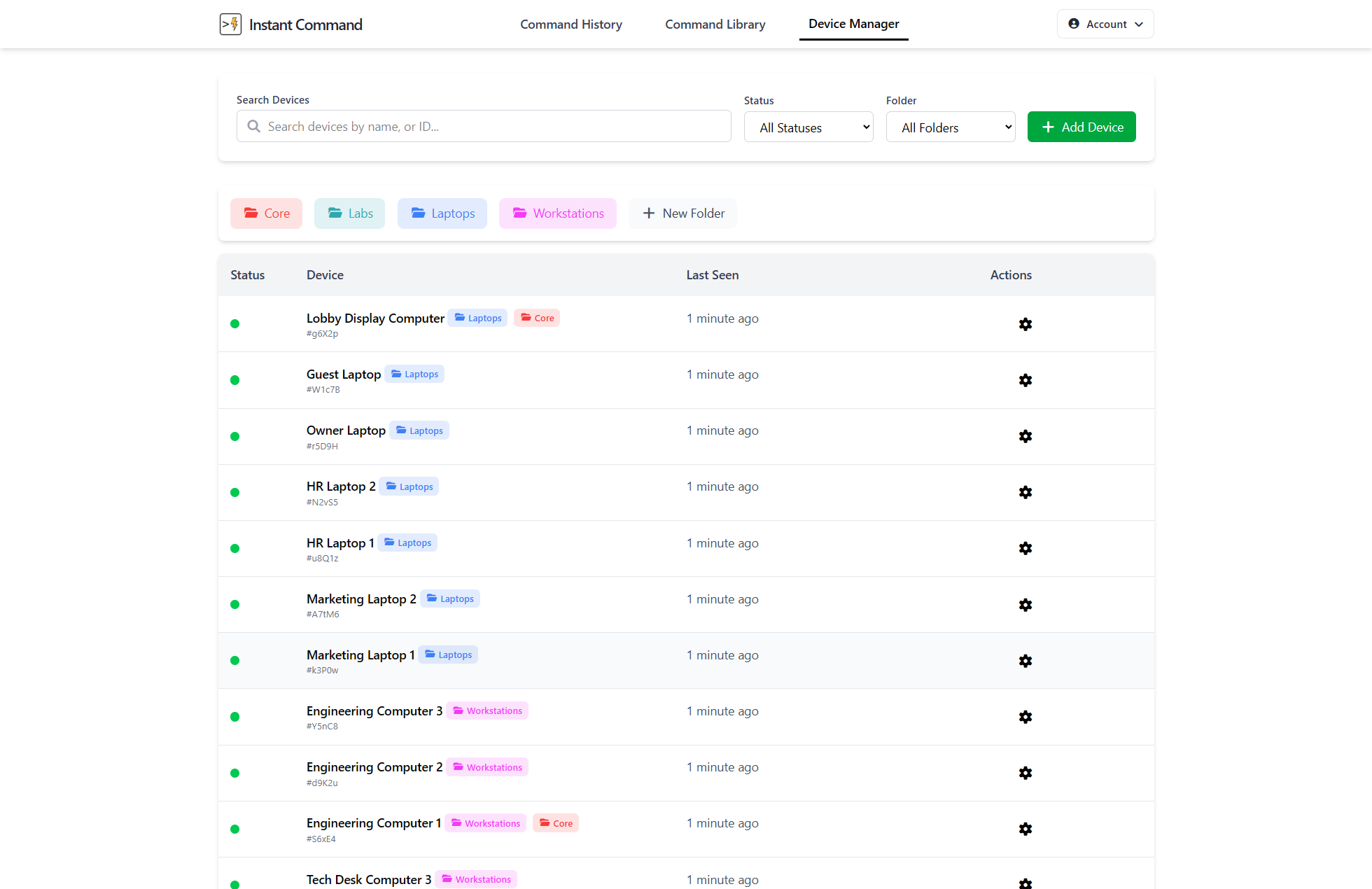Click the search magnifier in Search Devices field
Screen dimensions: 1372x889
click(253, 126)
